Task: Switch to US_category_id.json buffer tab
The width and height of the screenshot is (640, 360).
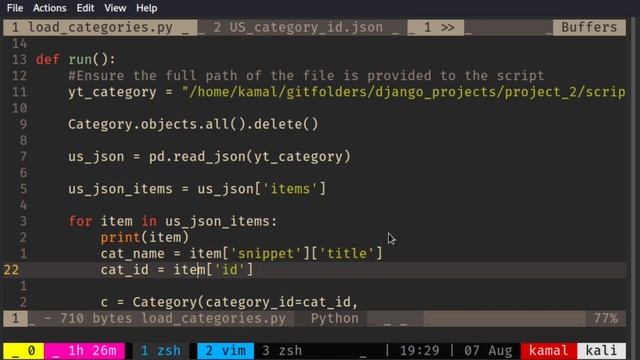Action: tap(302, 27)
